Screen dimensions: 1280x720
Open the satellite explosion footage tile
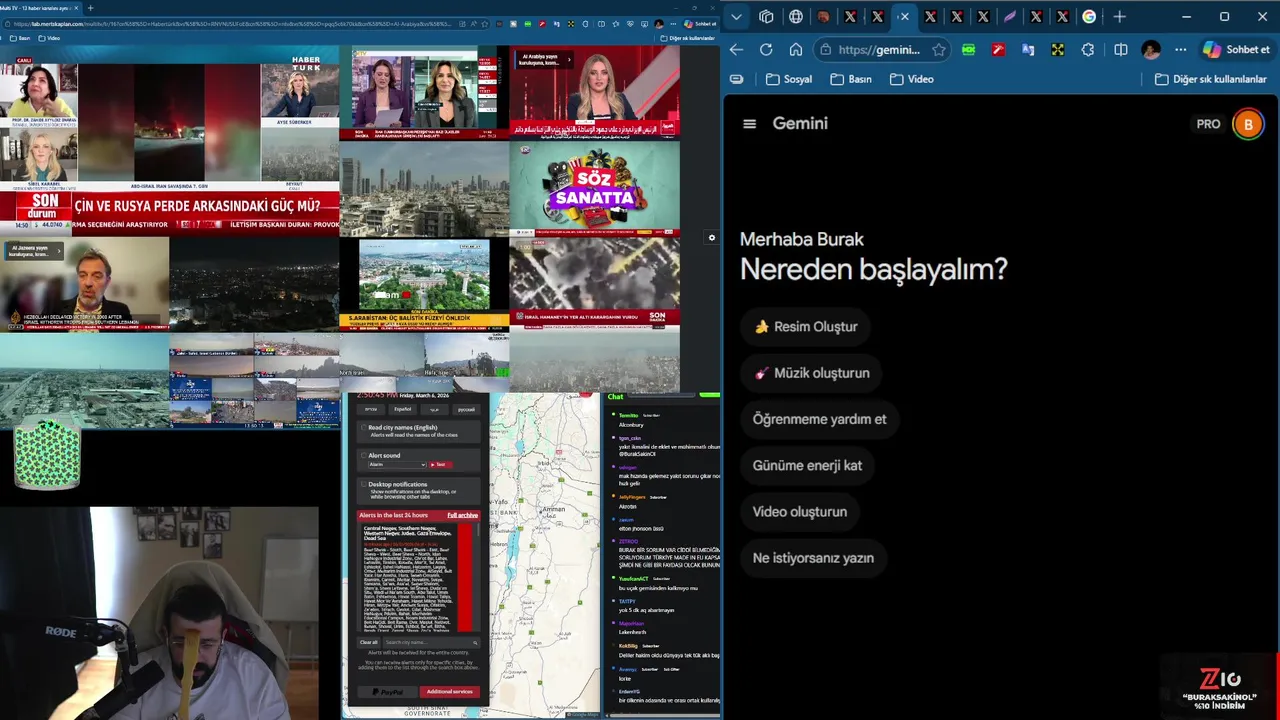click(x=595, y=284)
